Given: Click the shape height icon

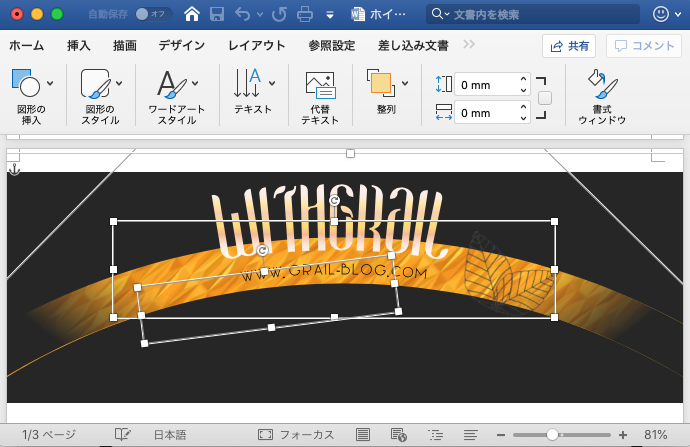Looking at the screenshot, I should [444, 84].
